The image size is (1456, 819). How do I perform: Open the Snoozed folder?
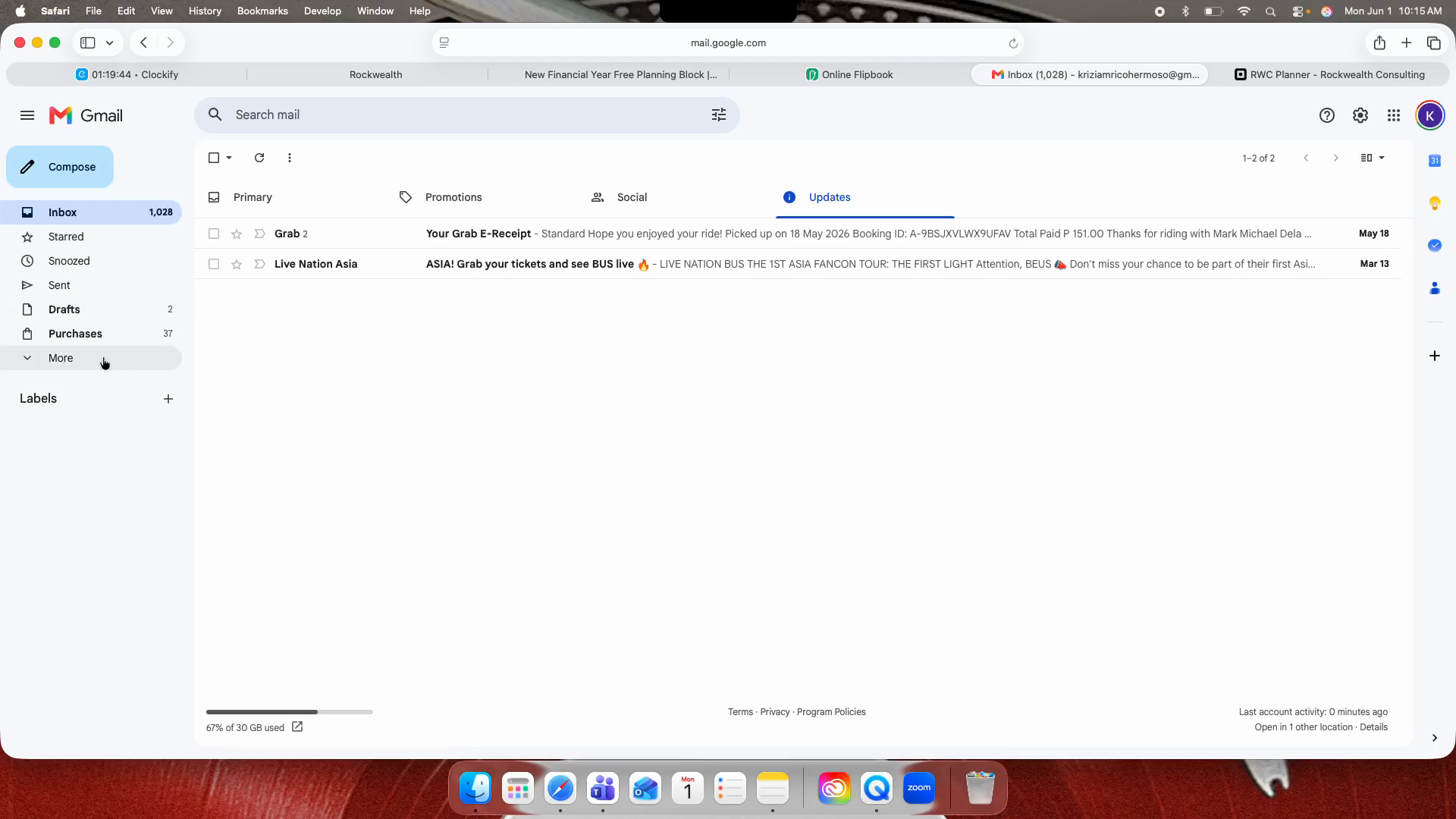point(91,261)
